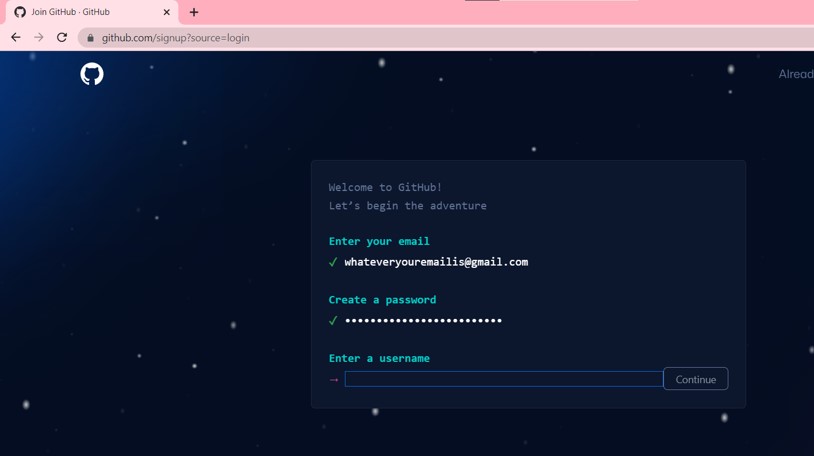Viewport: 814px width, 456px height.
Task: Go back using the browser back arrow
Action: (16, 38)
